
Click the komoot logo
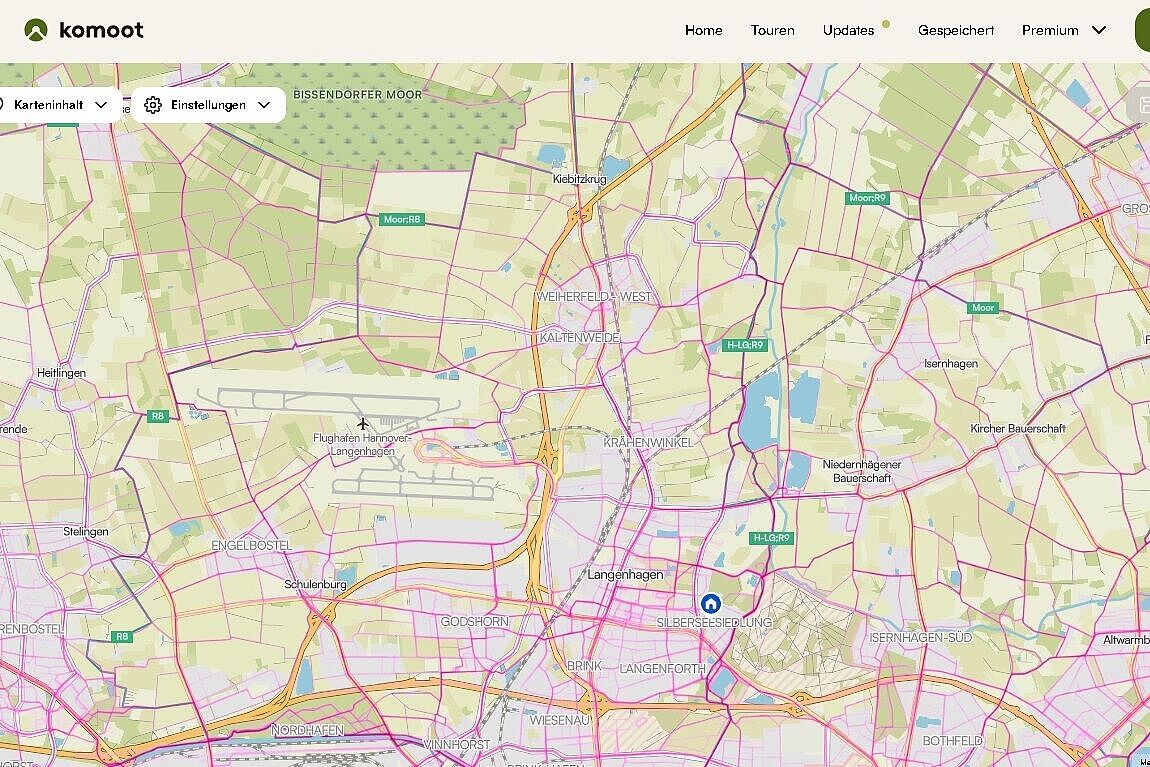click(85, 30)
